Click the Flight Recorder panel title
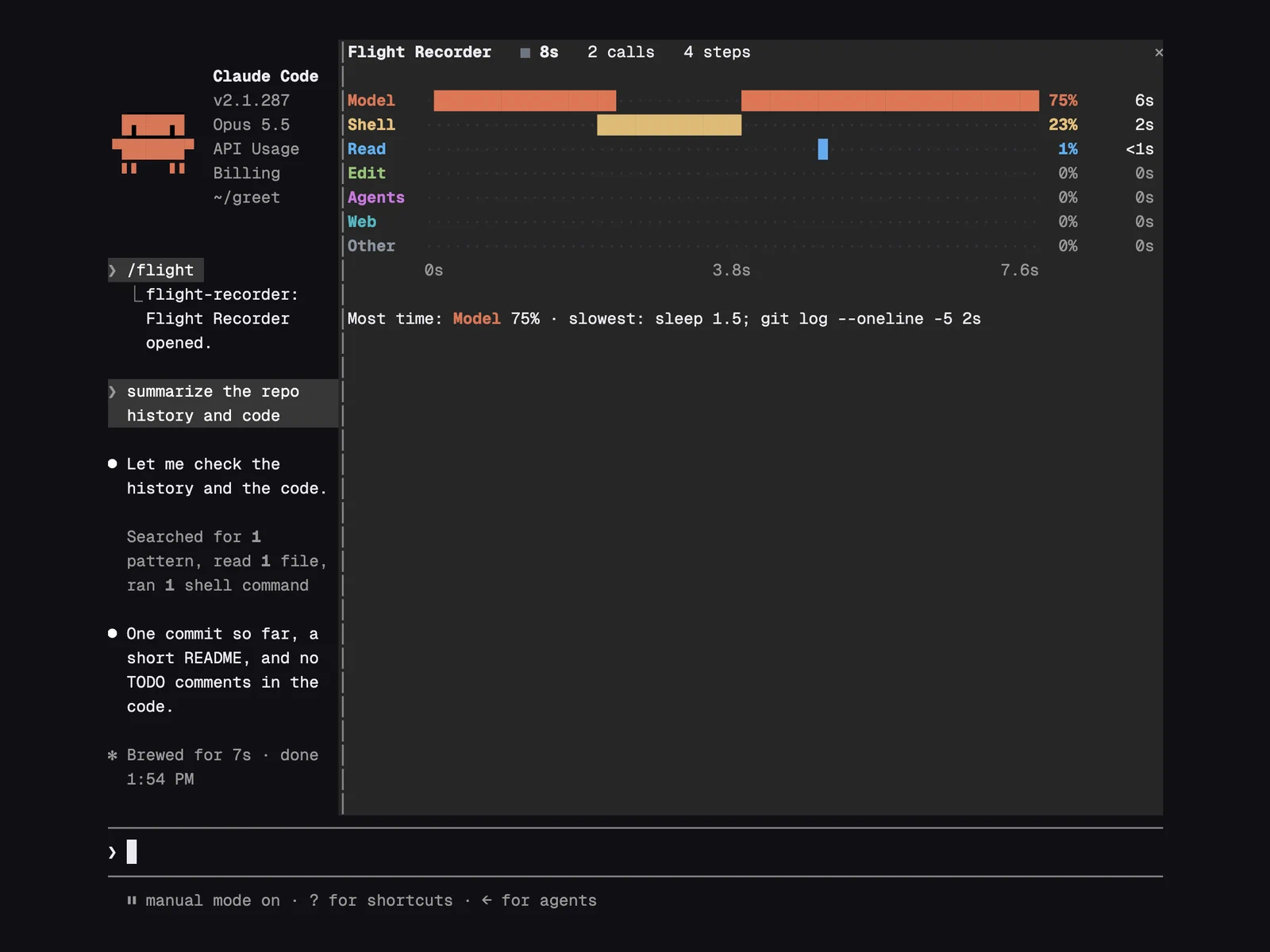The width and height of the screenshot is (1270, 952). tap(419, 52)
